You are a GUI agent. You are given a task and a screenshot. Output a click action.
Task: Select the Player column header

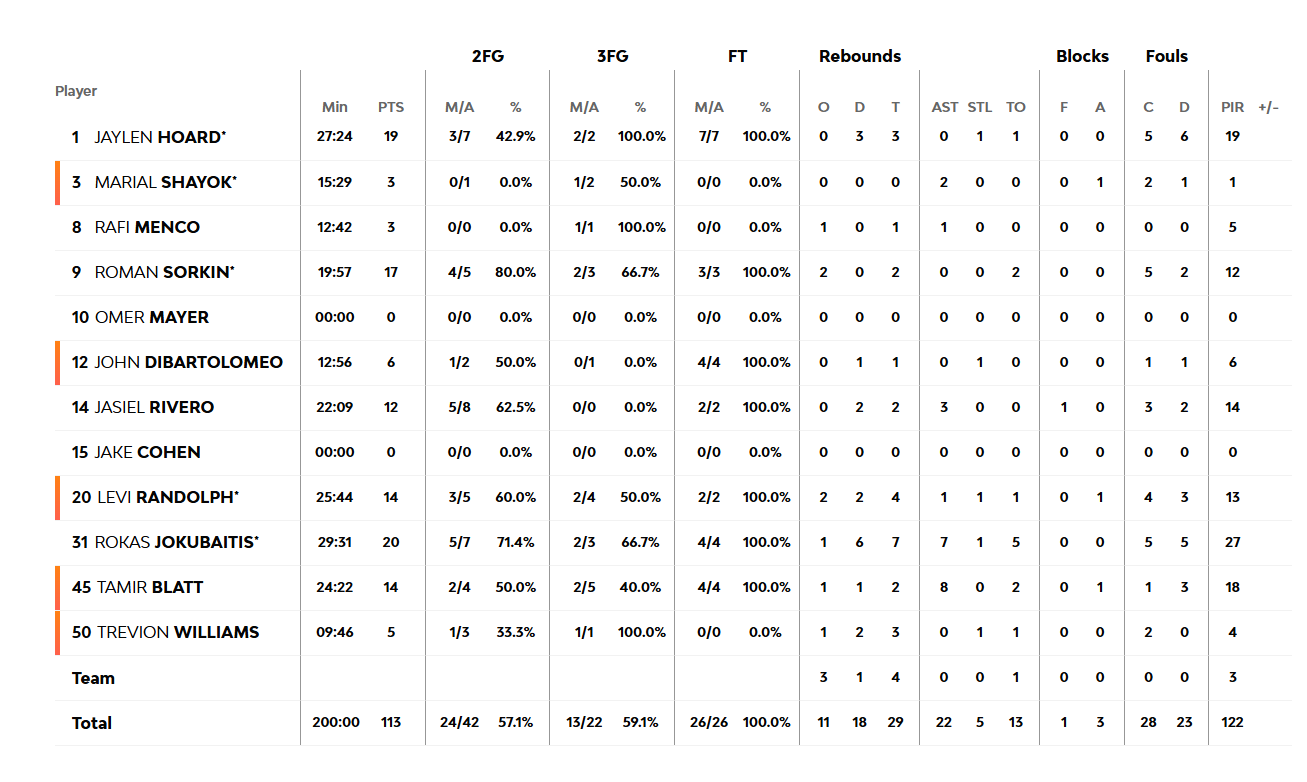click(x=76, y=91)
